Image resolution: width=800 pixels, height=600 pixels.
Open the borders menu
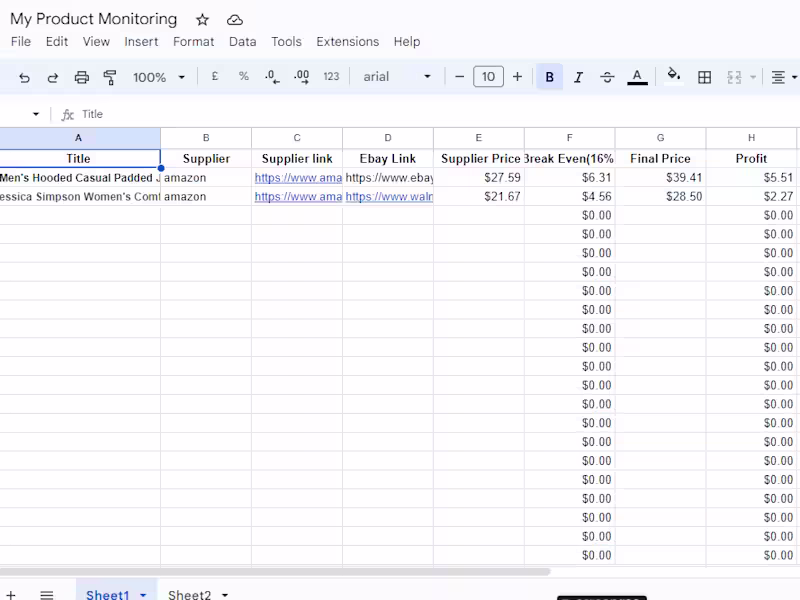705,77
